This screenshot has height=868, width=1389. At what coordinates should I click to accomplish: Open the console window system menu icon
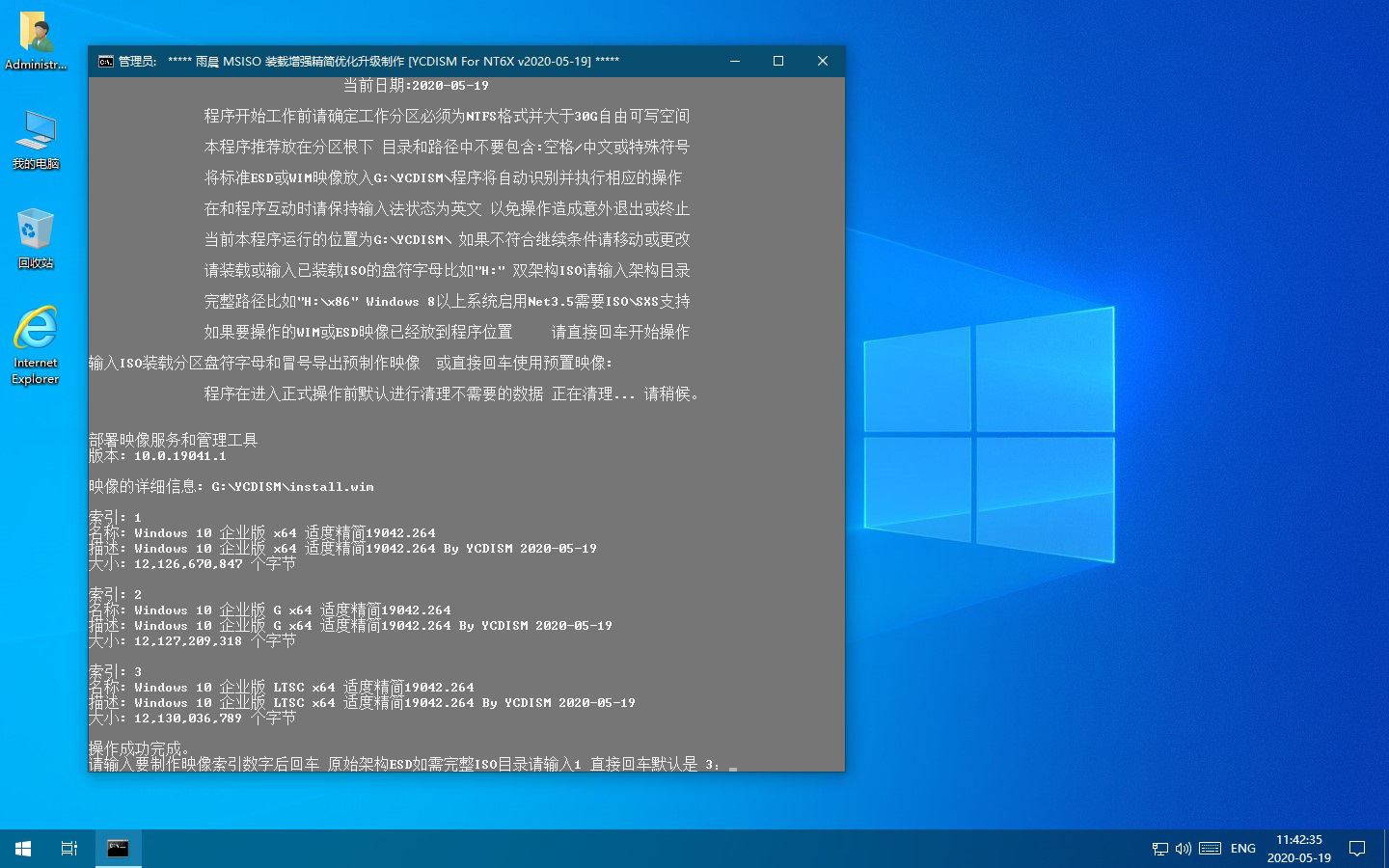coord(106,61)
